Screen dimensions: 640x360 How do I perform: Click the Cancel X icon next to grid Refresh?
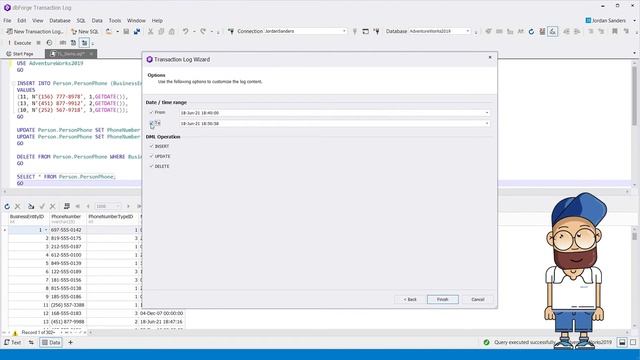point(18,207)
